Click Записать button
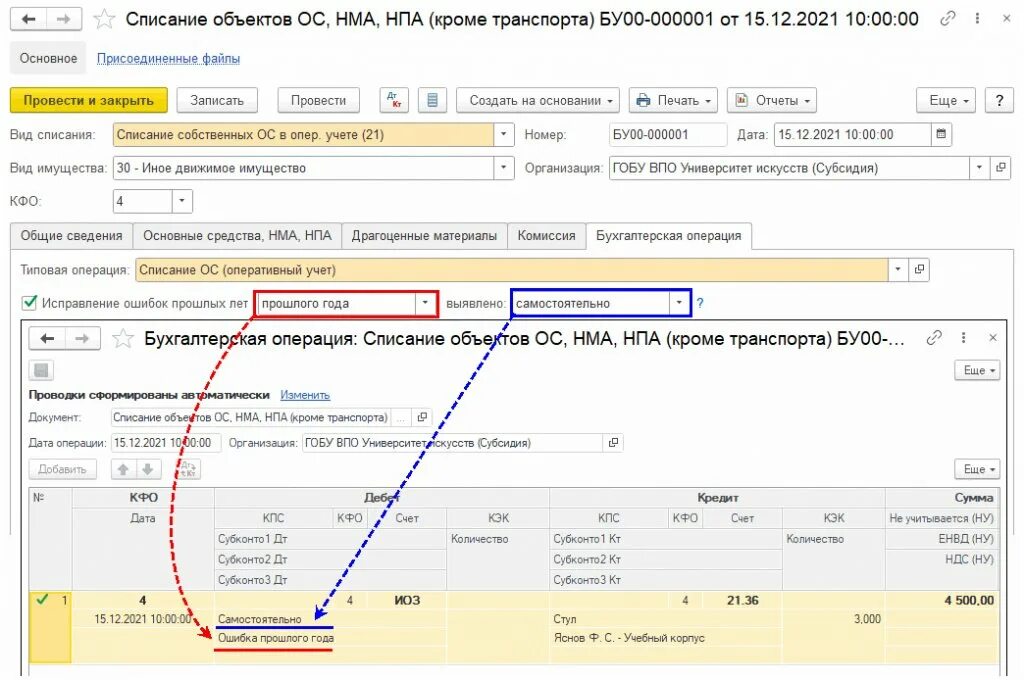This screenshot has width=1024, height=680. (217, 101)
